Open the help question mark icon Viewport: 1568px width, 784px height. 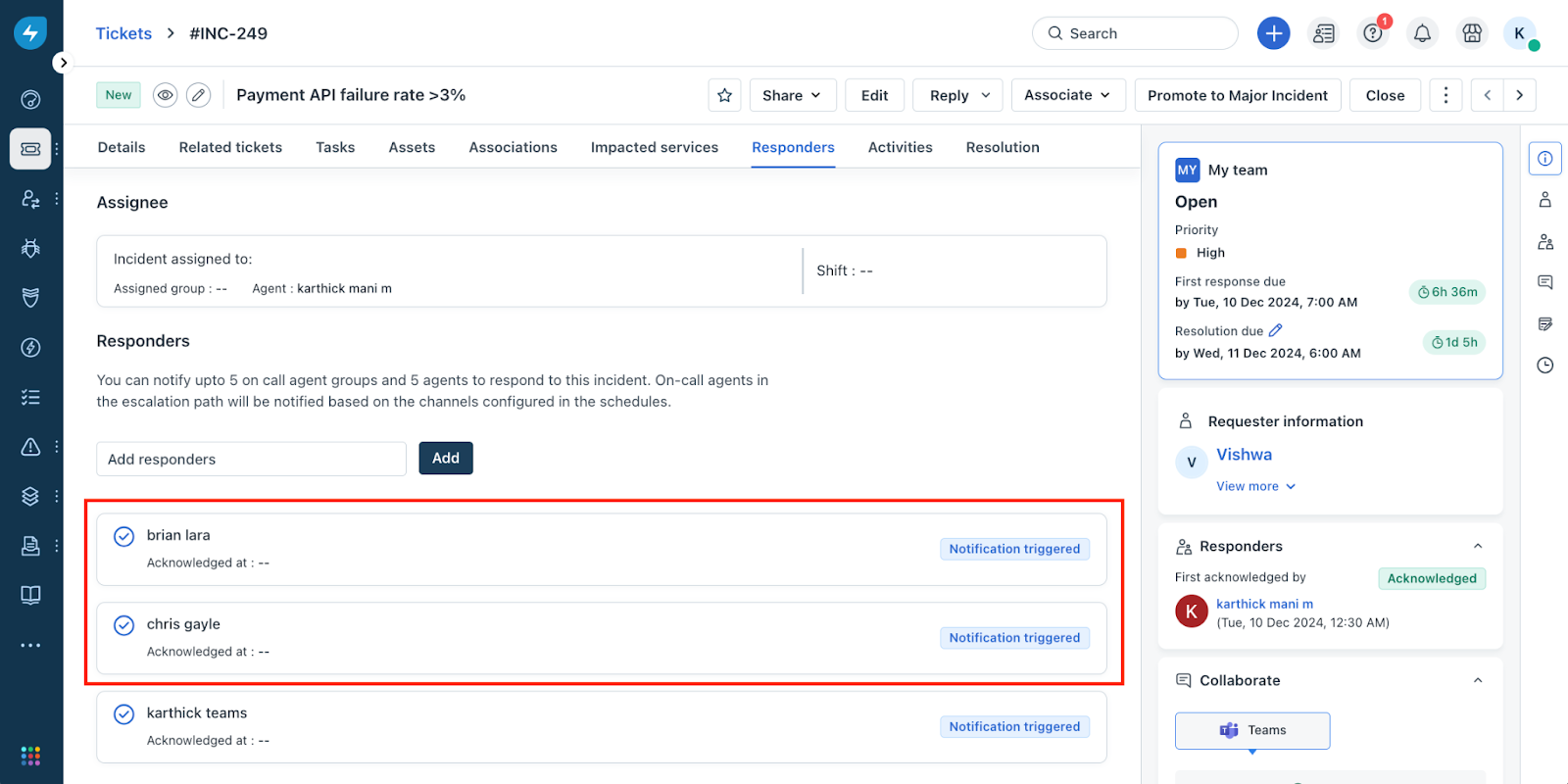[1373, 33]
